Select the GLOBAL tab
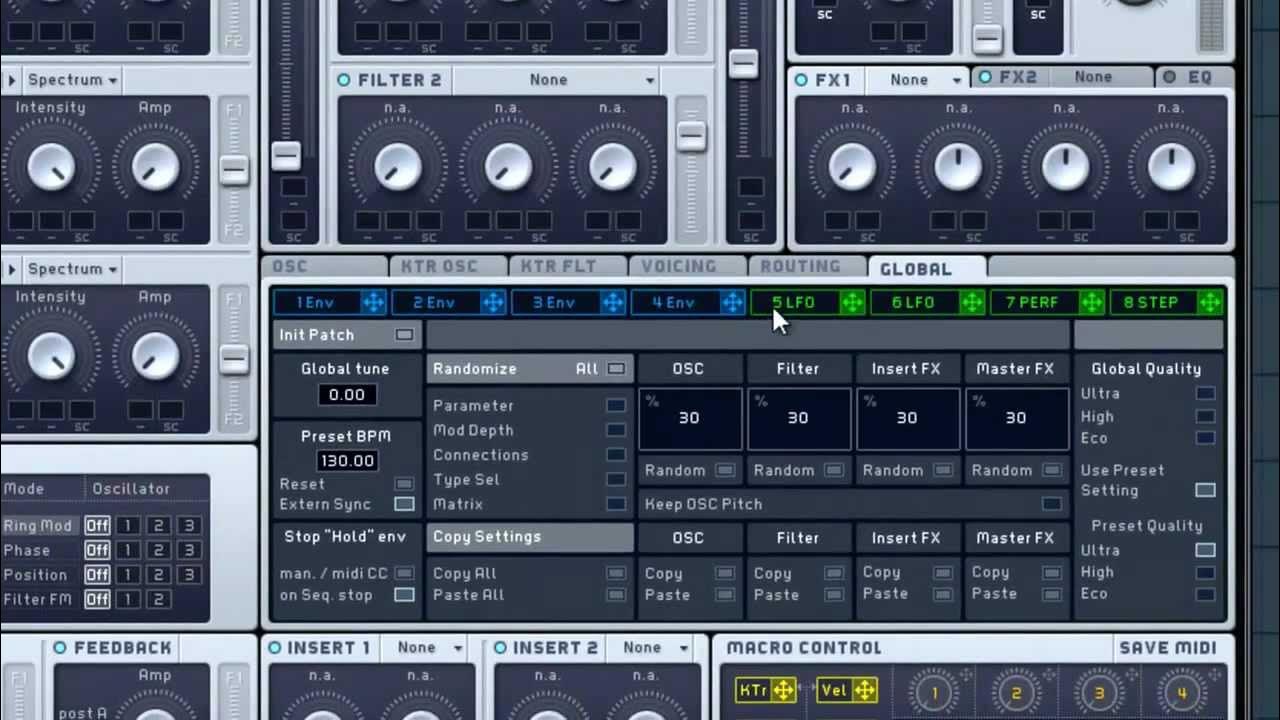The image size is (1280, 720). click(x=927, y=268)
